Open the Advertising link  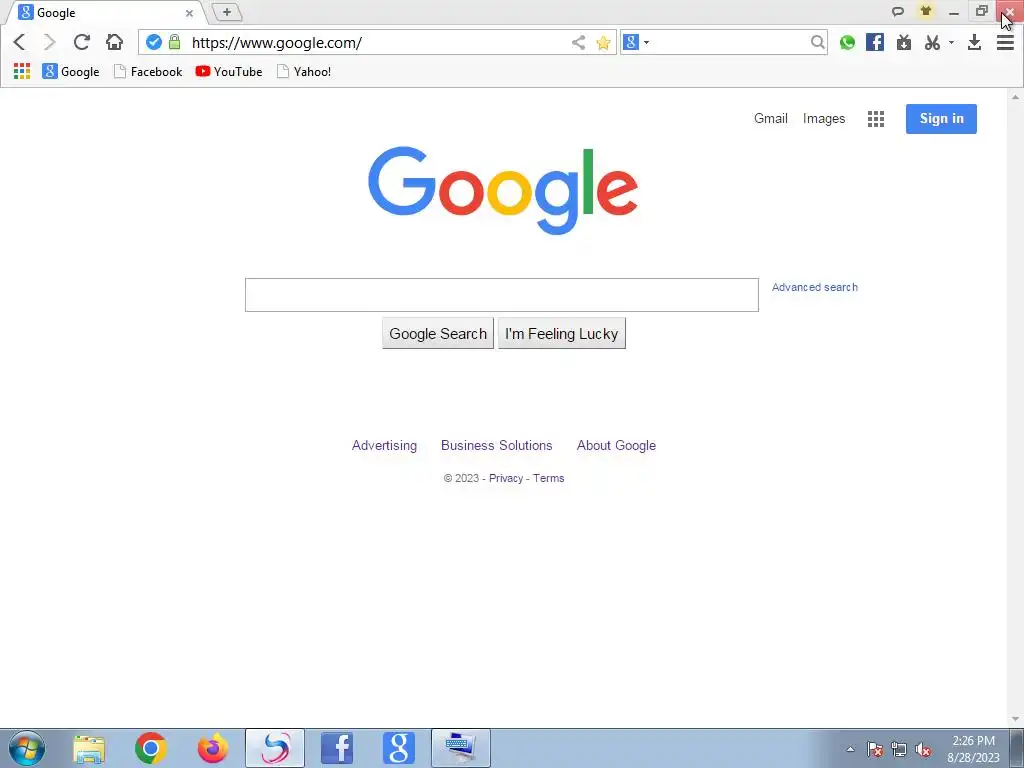(x=384, y=445)
